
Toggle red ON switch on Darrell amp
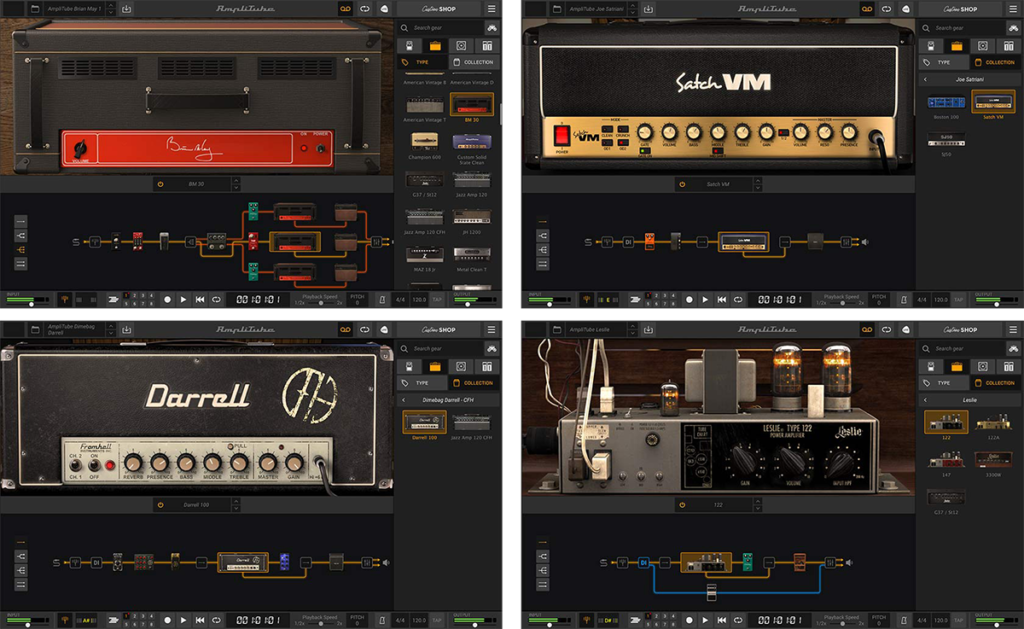[x=110, y=466]
